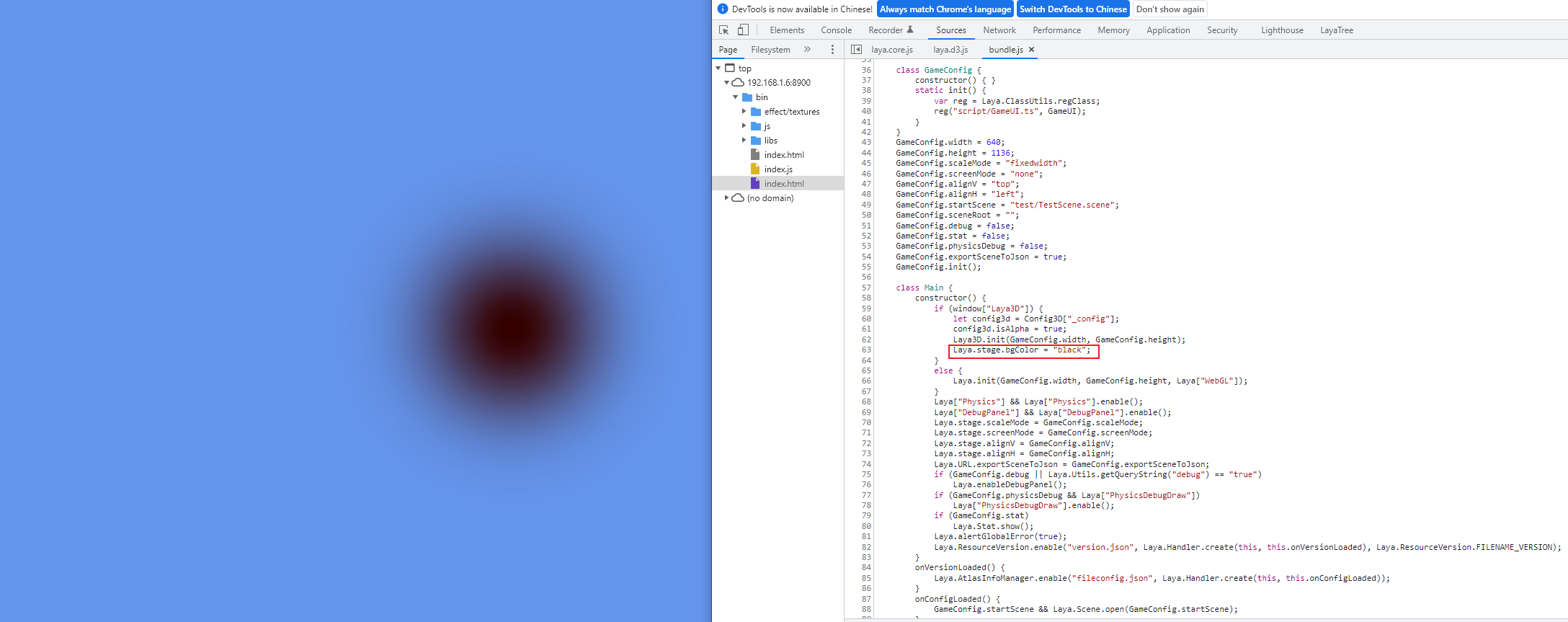This screenshot has width=1568, height=622.
Task: Show more navigator tabs via double chevron
Action: [807, 49]
